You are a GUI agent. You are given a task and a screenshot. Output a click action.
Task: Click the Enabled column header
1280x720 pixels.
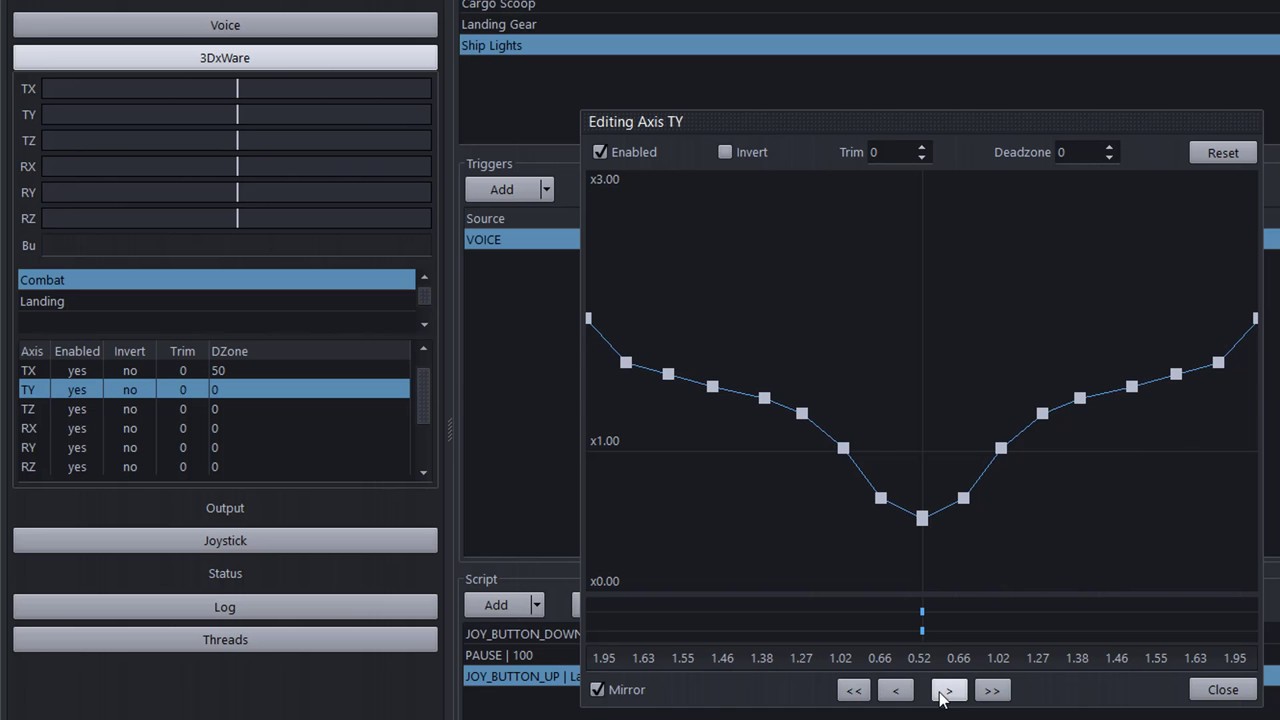coord(77,351)
